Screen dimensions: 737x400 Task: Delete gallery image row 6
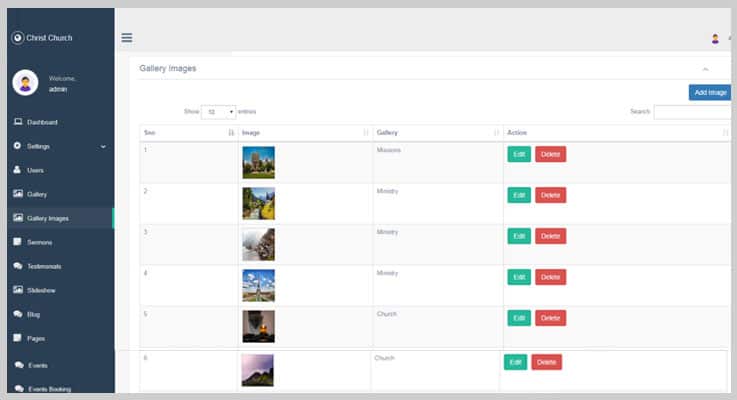click(x=547, y=362)
